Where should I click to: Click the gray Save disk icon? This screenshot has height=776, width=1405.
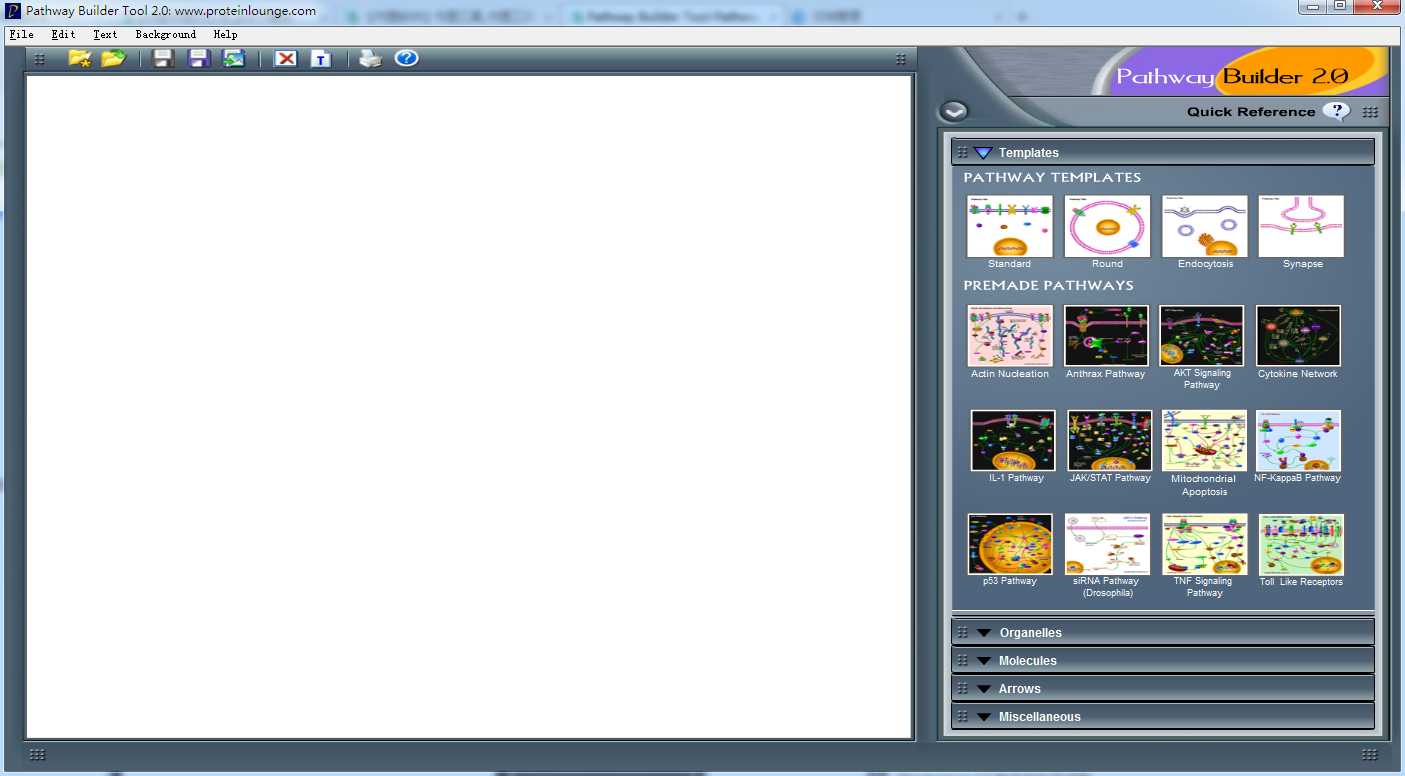[x=163, y=59]
